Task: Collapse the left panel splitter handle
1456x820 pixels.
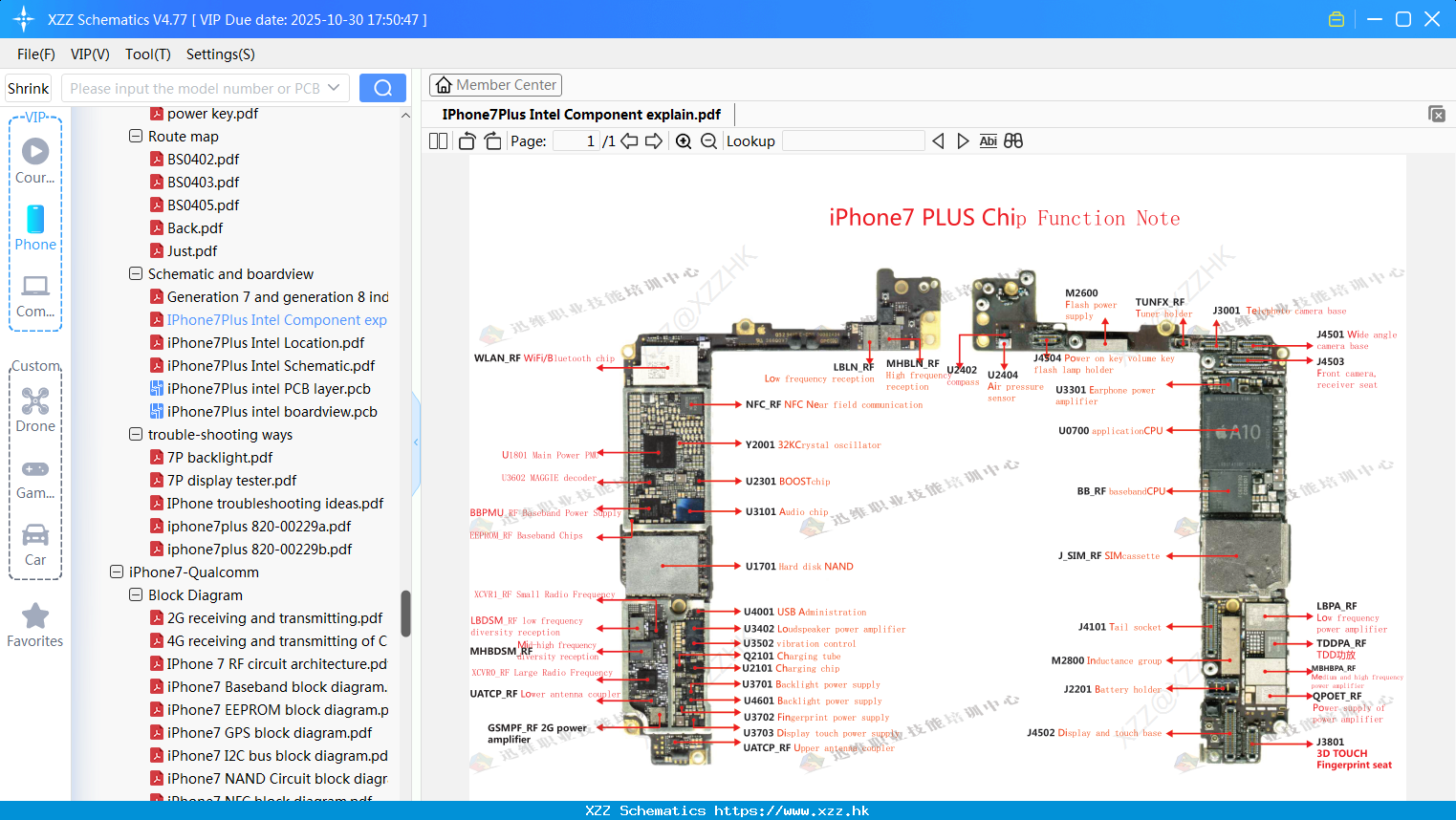Action: tap(416, 442)
